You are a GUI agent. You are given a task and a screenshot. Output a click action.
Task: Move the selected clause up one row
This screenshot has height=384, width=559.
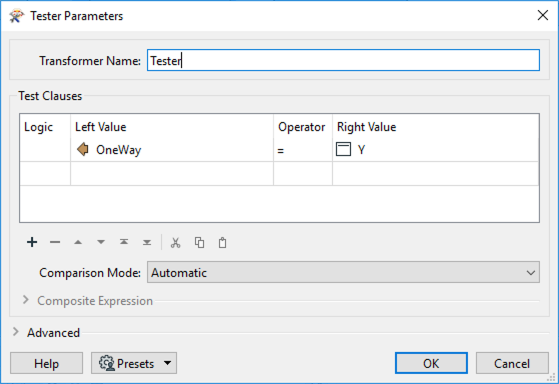[x=78, y=242]
